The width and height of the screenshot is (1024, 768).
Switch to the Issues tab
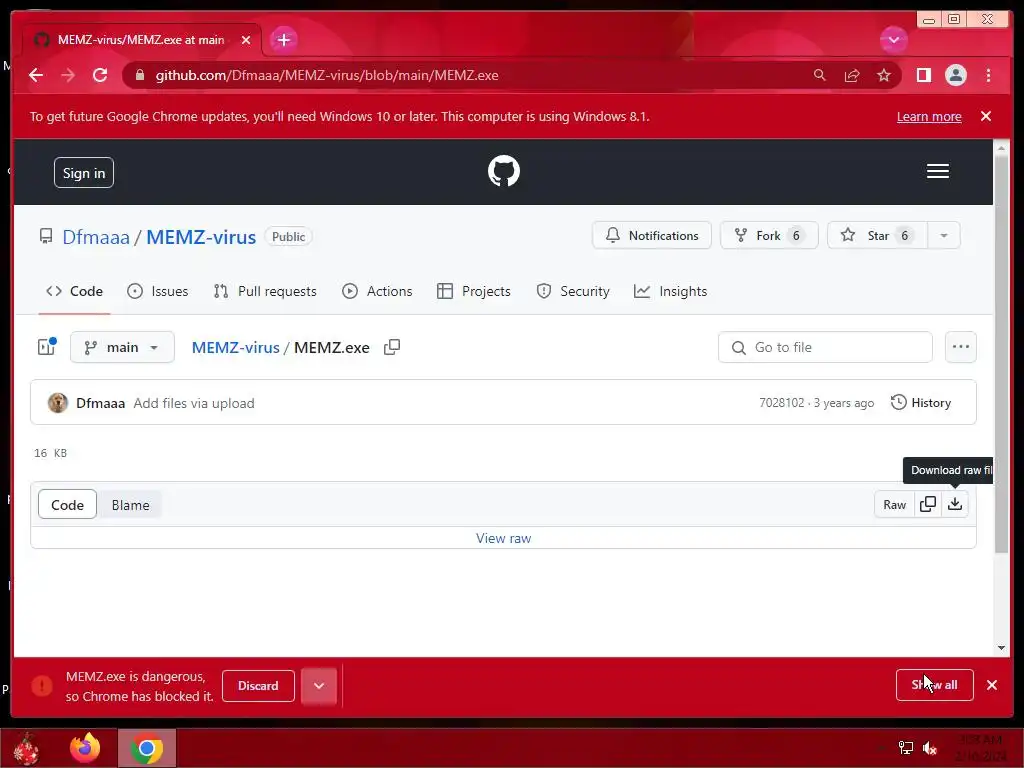click(x=157, y=291)
